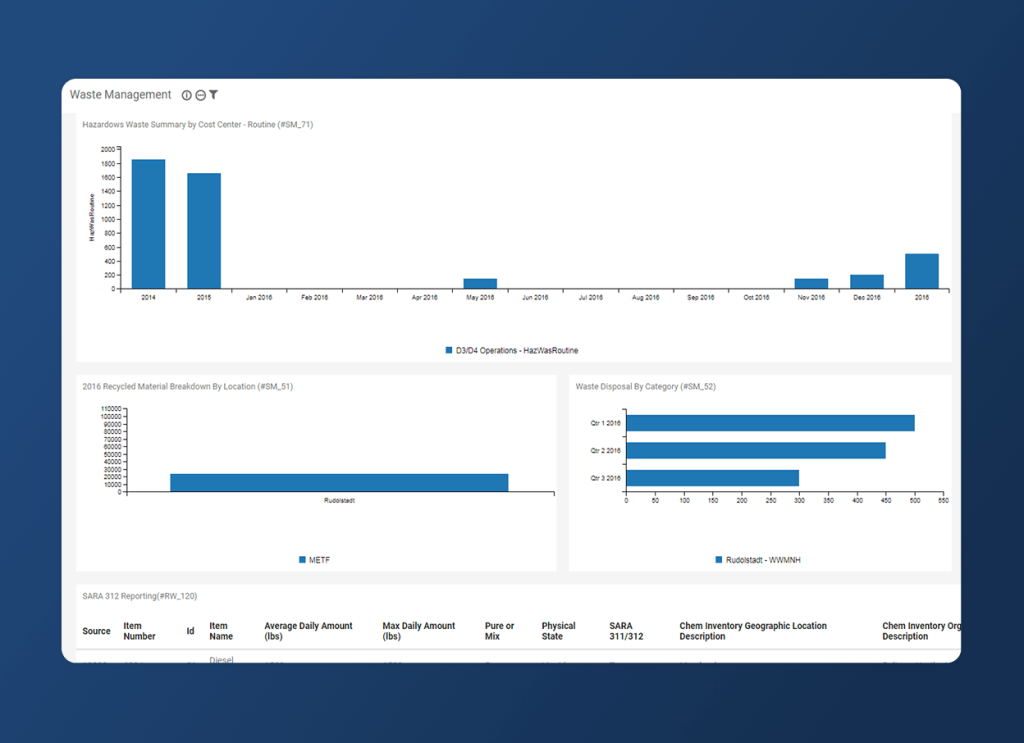Open the filter icon next to Waste Management
This screenshot has height=743, width=1024.
tap(216, 94)
